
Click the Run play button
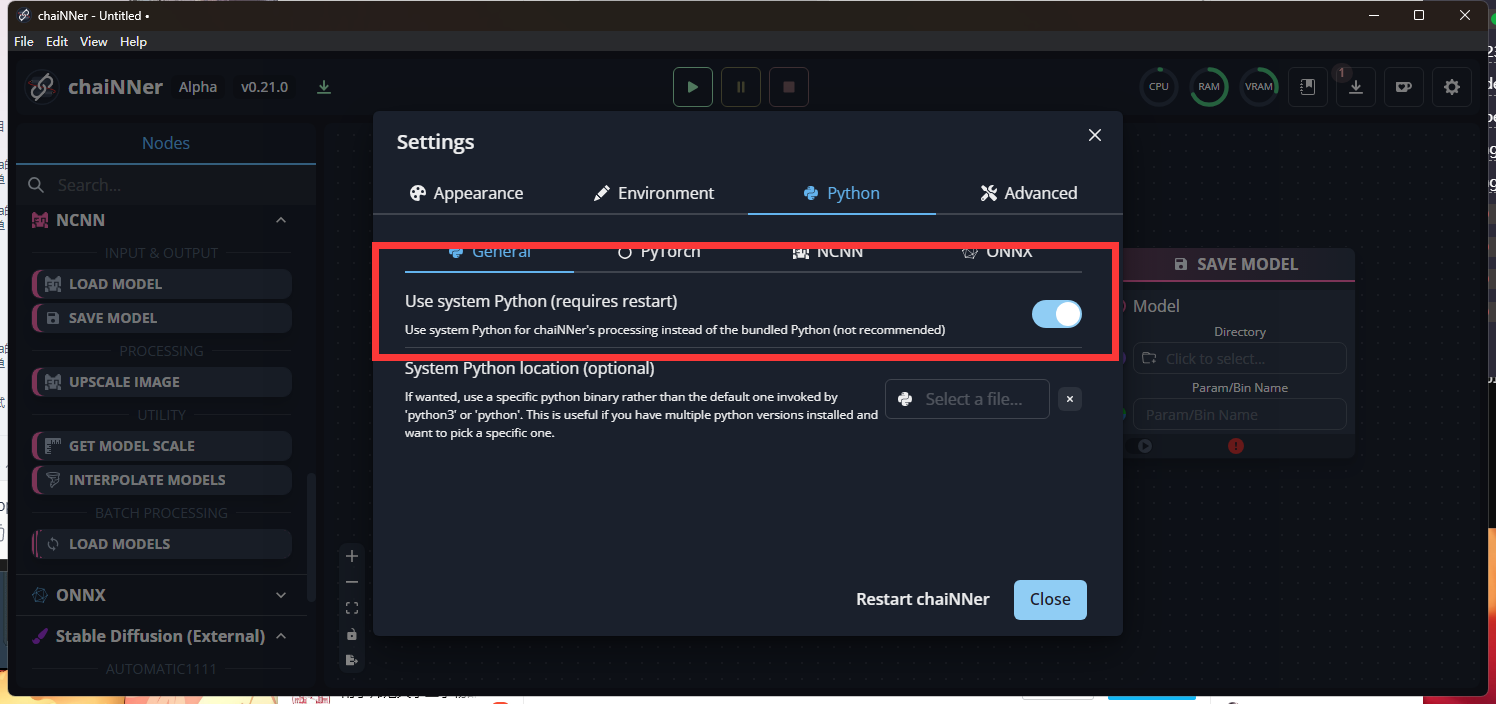coord(693,87)
